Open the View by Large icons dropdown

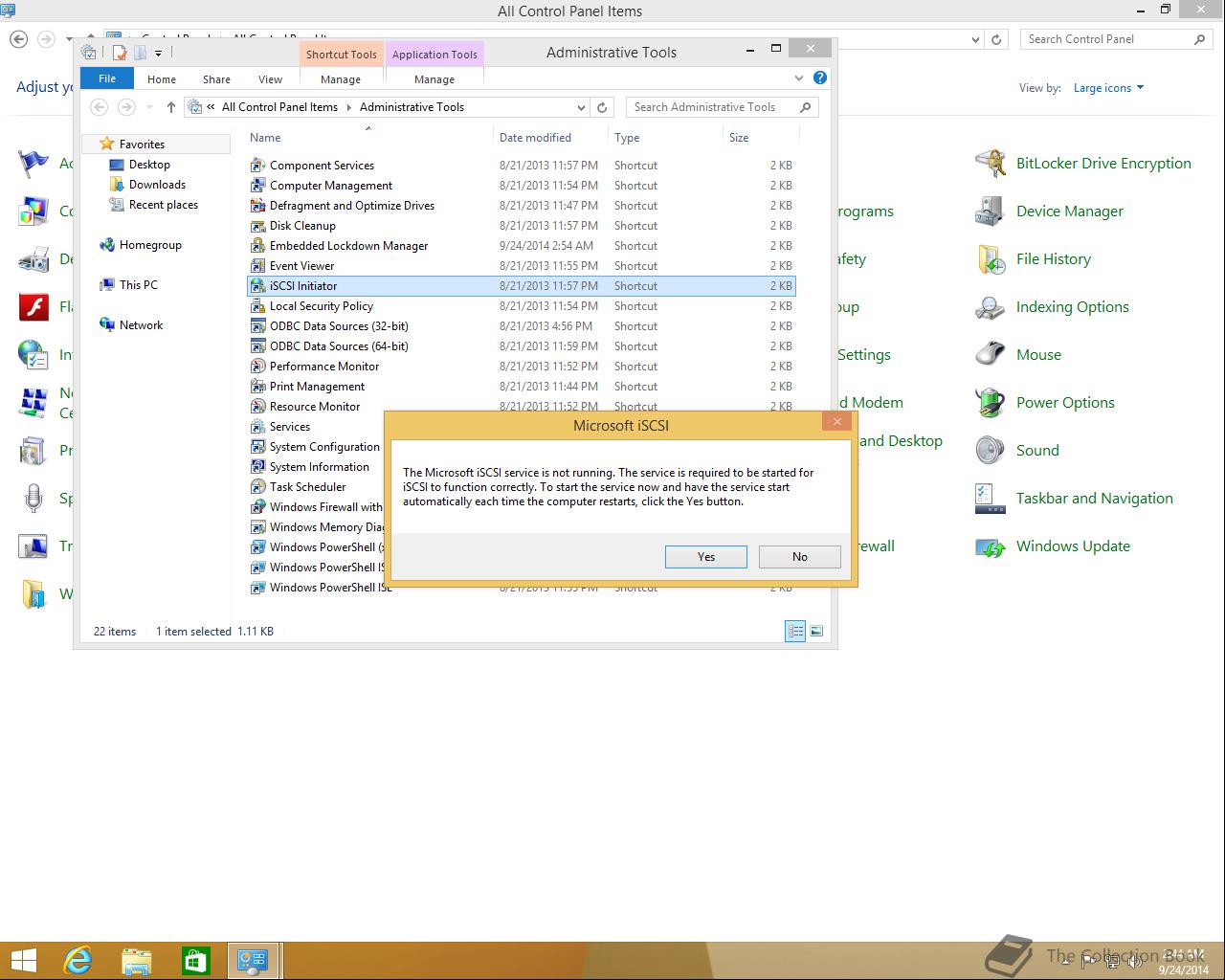[1108, 88]
